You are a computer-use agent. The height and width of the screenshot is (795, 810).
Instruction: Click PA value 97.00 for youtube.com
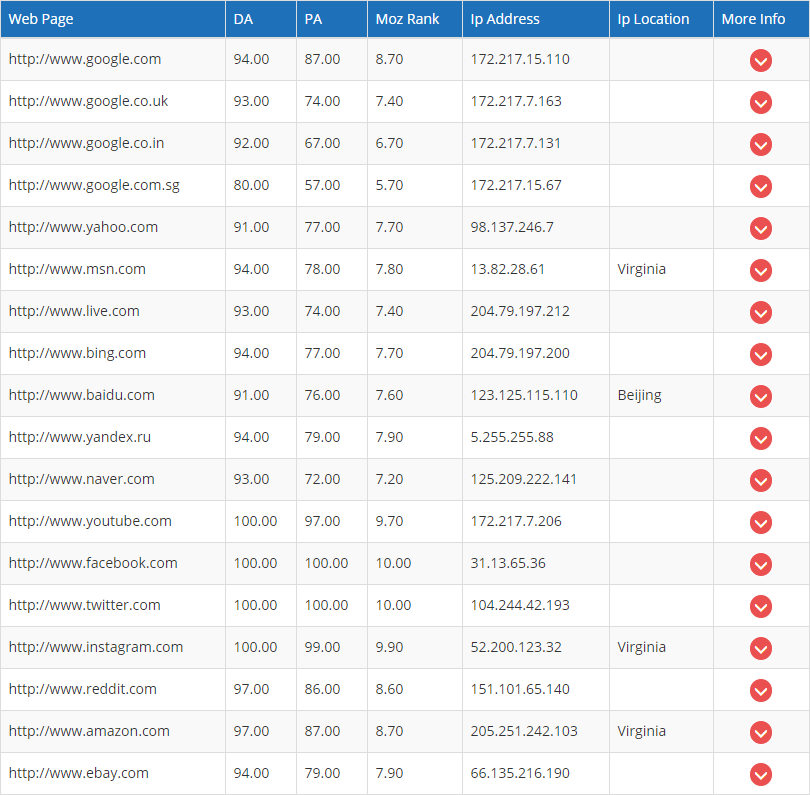point(322,521)
